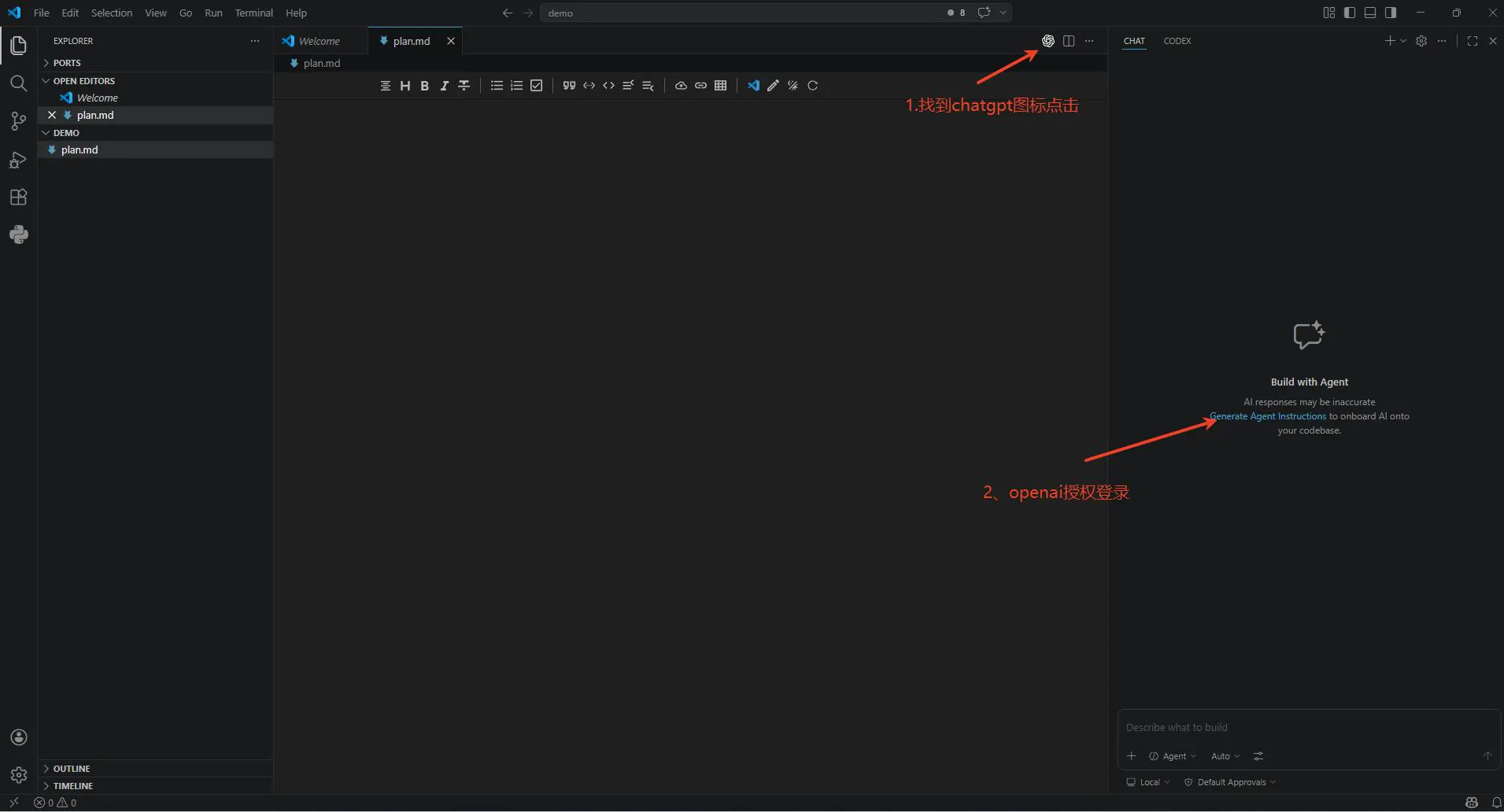The width and height of the screenshot is (1504, 812).
Task: Insert a bulleted list in the markdown toolbar
Action: tap(497, 86)
